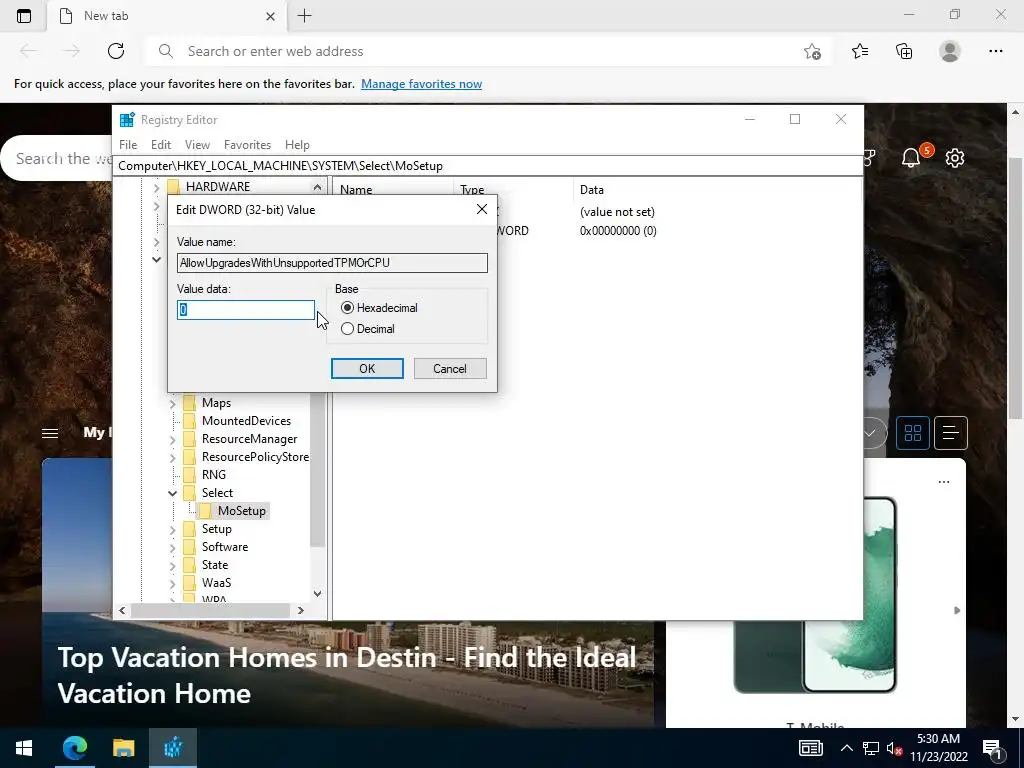The width and height of the screenshot is (1024, 768).
Task: Click the tree pane scroll down arrow
Action: click(317, 594)
